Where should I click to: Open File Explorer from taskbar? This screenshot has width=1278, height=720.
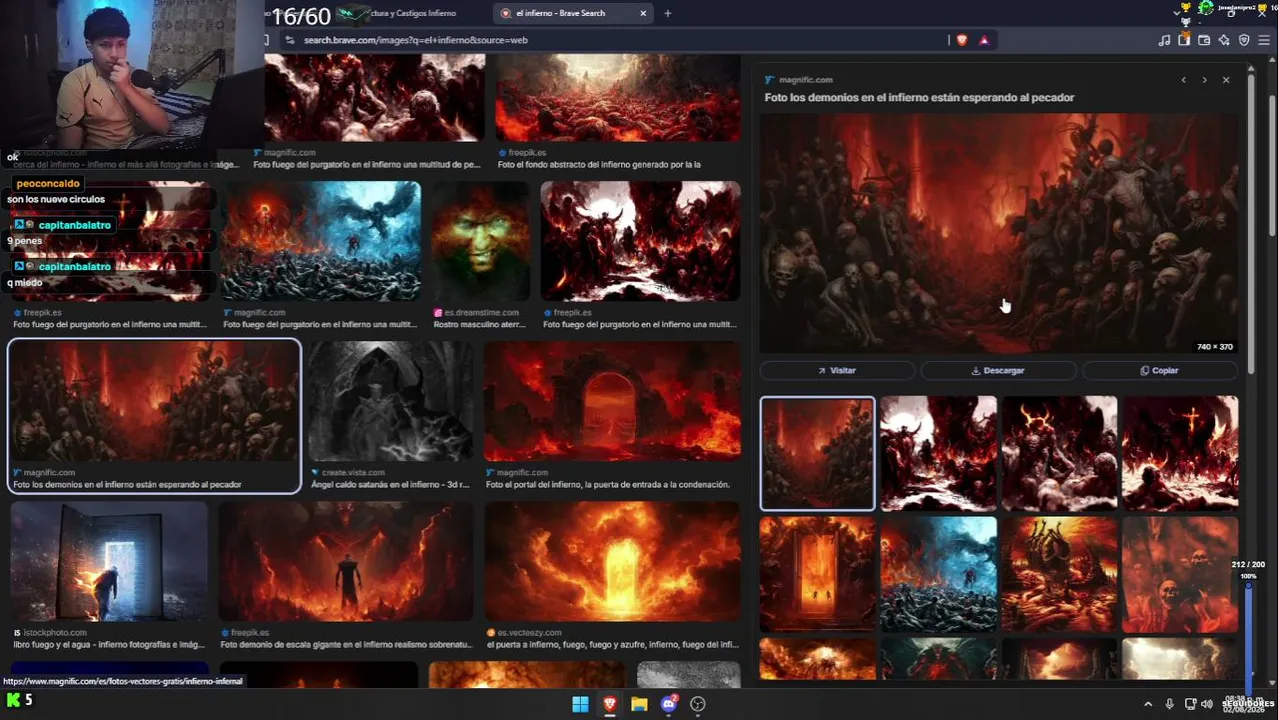[639, 704]
